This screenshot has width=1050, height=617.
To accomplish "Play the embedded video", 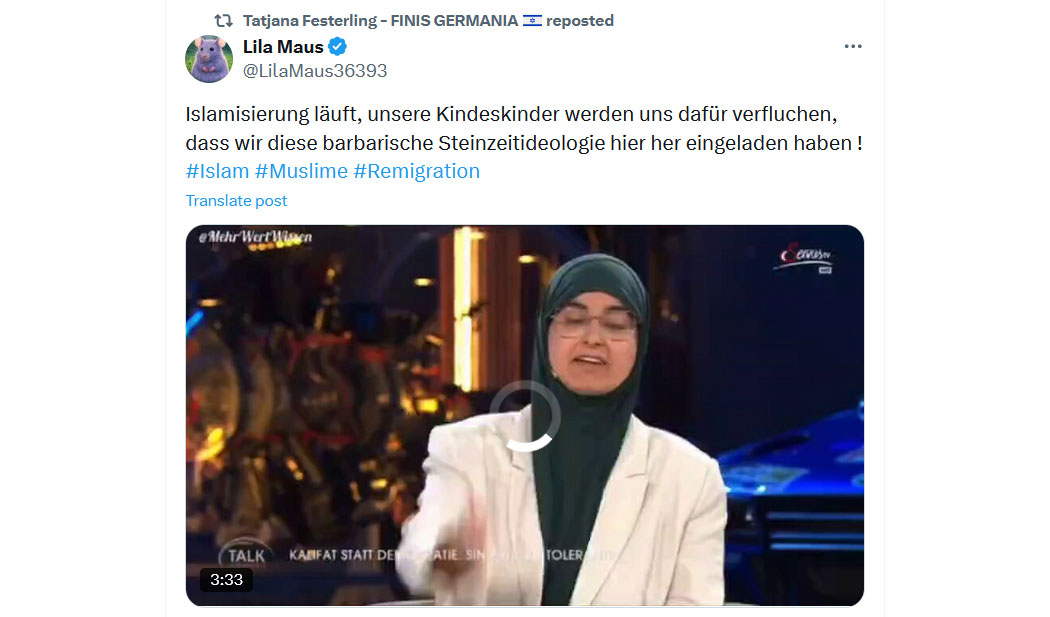I will point(524,415).
